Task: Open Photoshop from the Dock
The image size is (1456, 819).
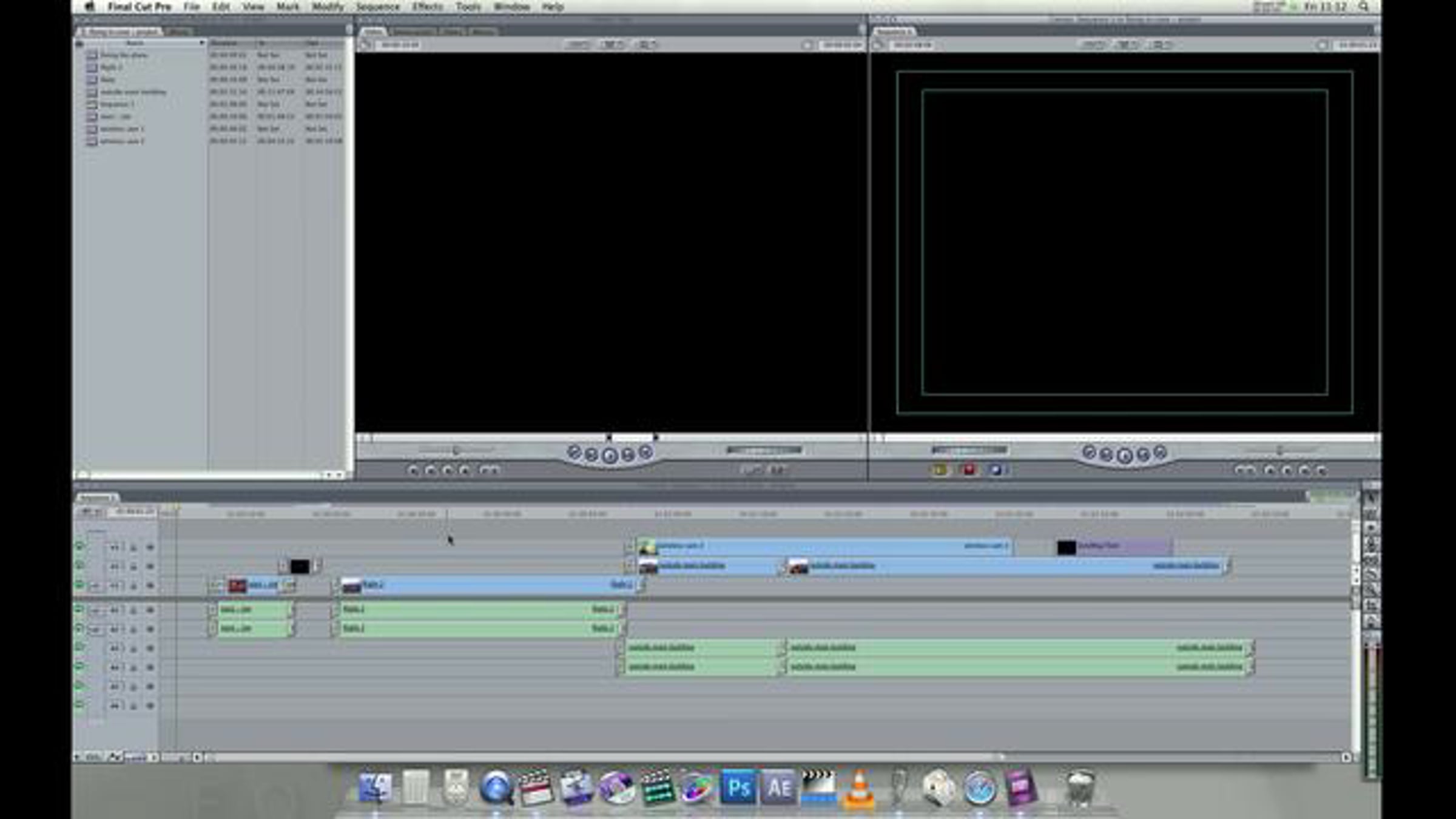Action: [x=738, y=787]
